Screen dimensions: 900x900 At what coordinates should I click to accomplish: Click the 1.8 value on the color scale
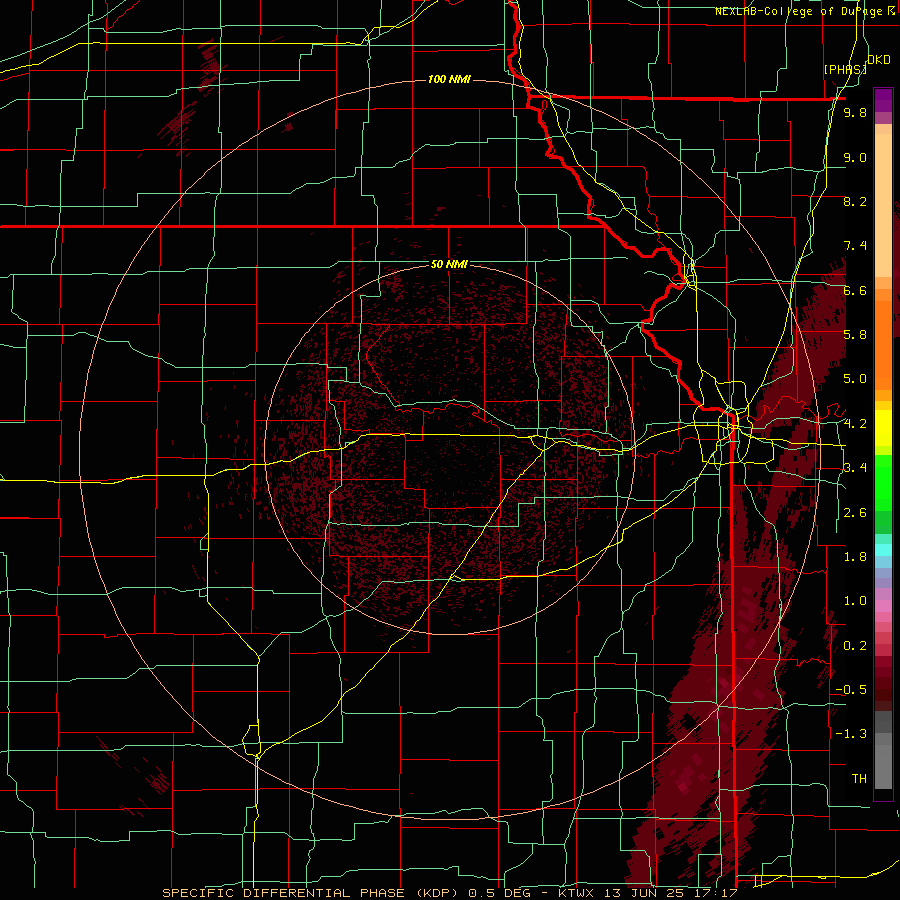click(x=855, y=557)
